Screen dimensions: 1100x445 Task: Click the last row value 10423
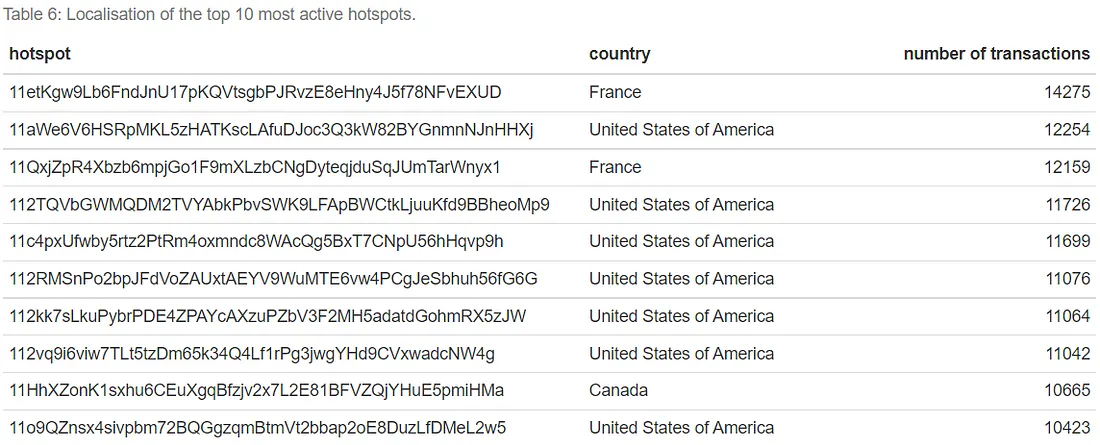[x=1067, y=428]
